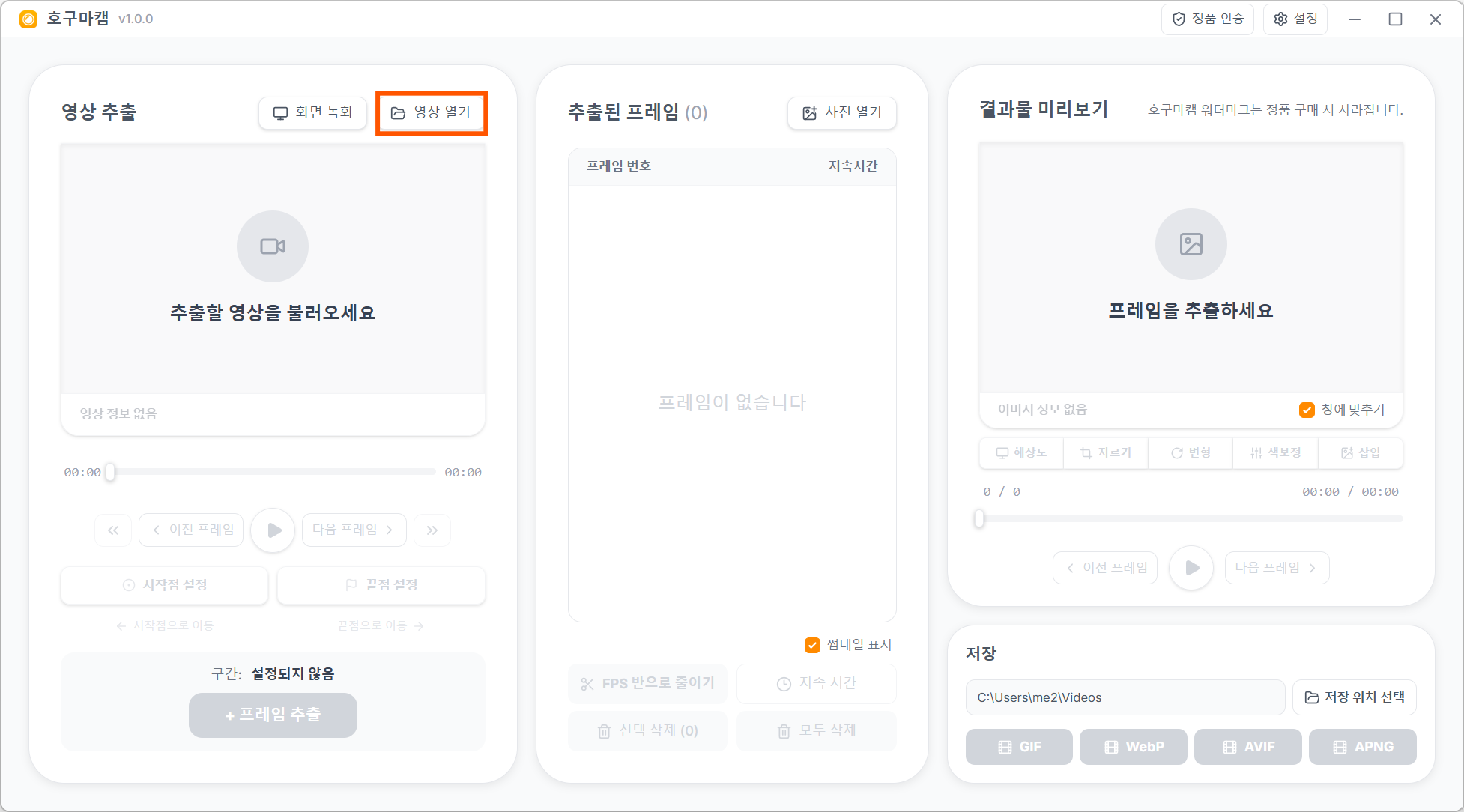Click the video timeline slider handle
This screenshot has height=812, width=1464.
[x=110, y=472]
